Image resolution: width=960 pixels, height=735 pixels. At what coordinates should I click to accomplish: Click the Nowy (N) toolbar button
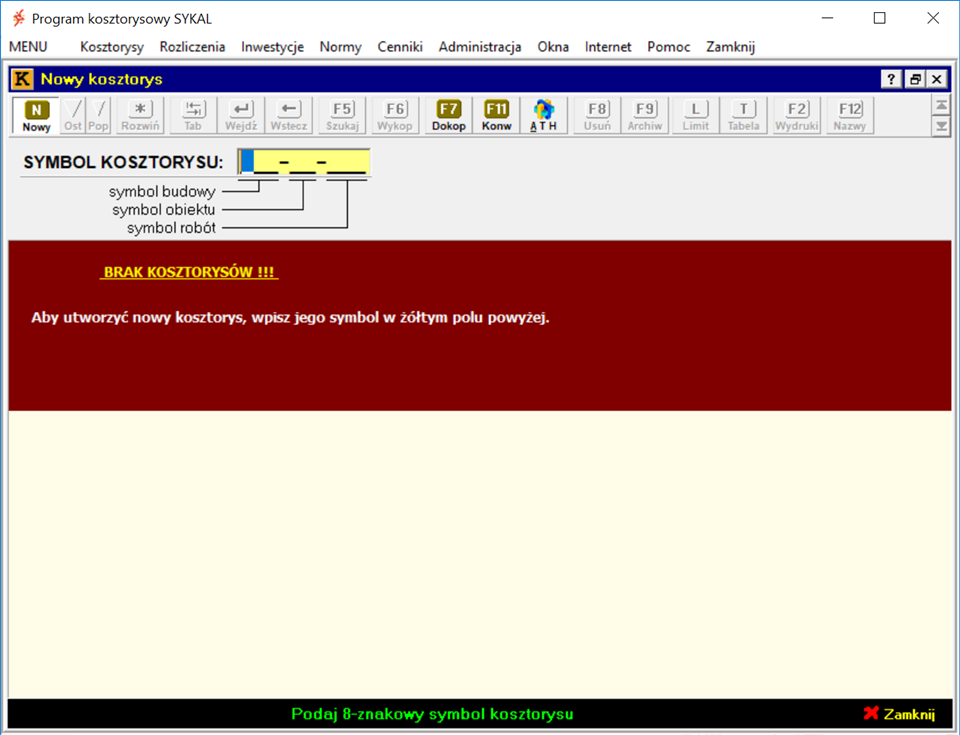point(36,116)
